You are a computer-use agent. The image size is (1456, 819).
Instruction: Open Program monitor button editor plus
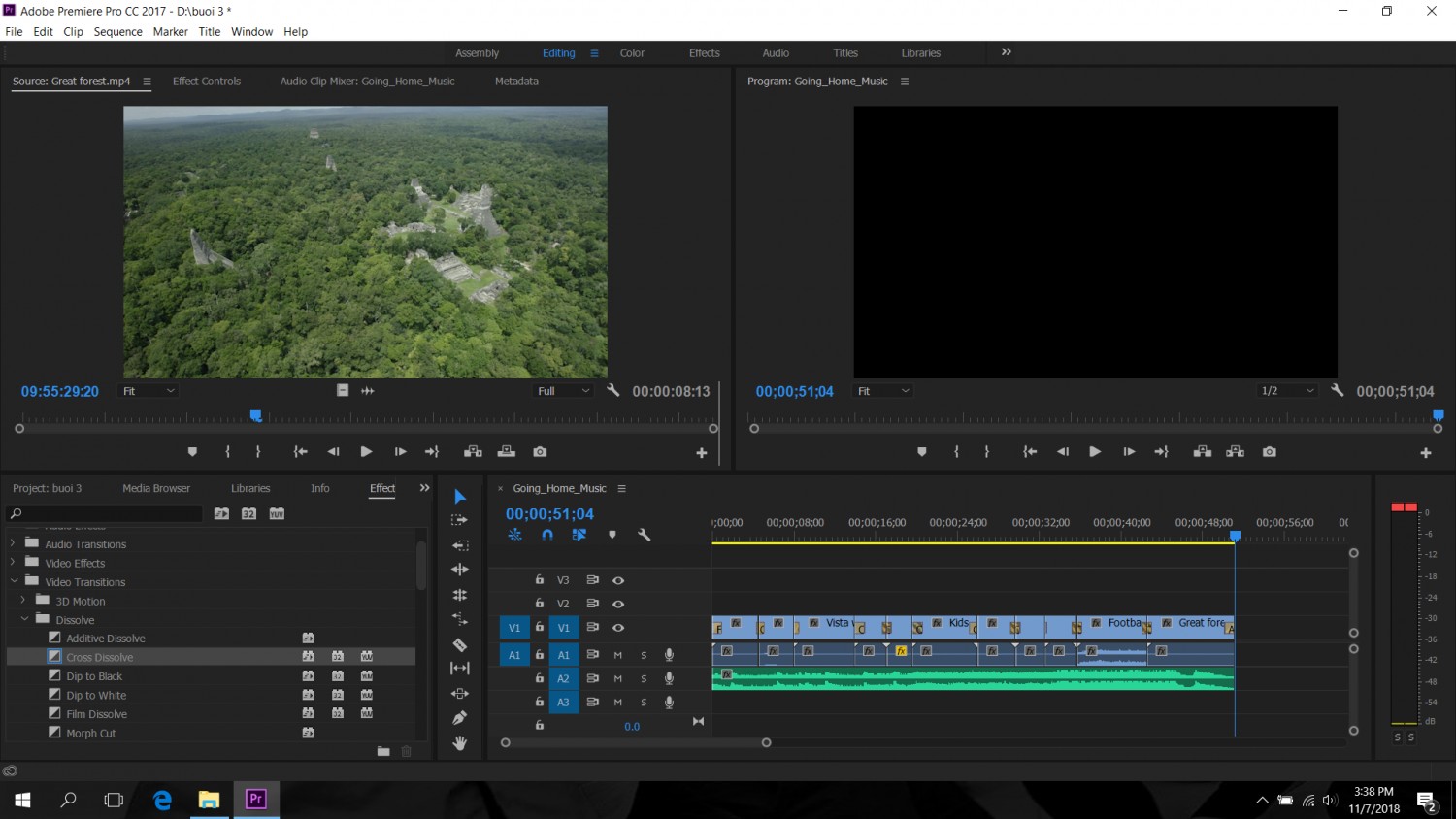1426,453
